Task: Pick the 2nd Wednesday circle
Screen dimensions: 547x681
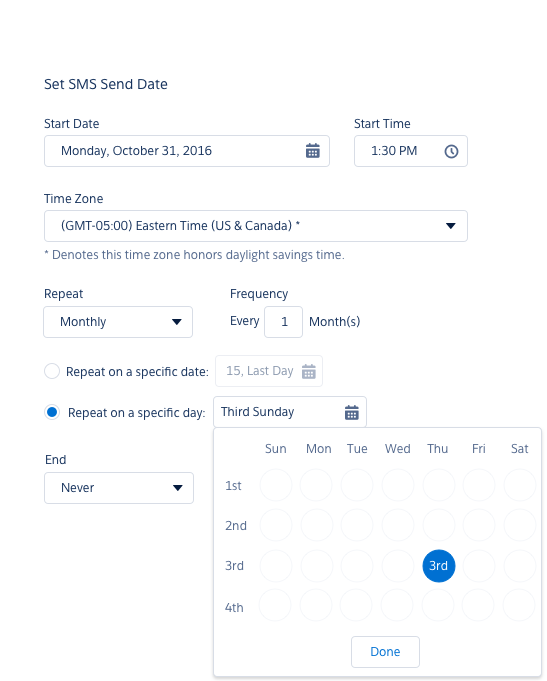Action: click(398, 525)
